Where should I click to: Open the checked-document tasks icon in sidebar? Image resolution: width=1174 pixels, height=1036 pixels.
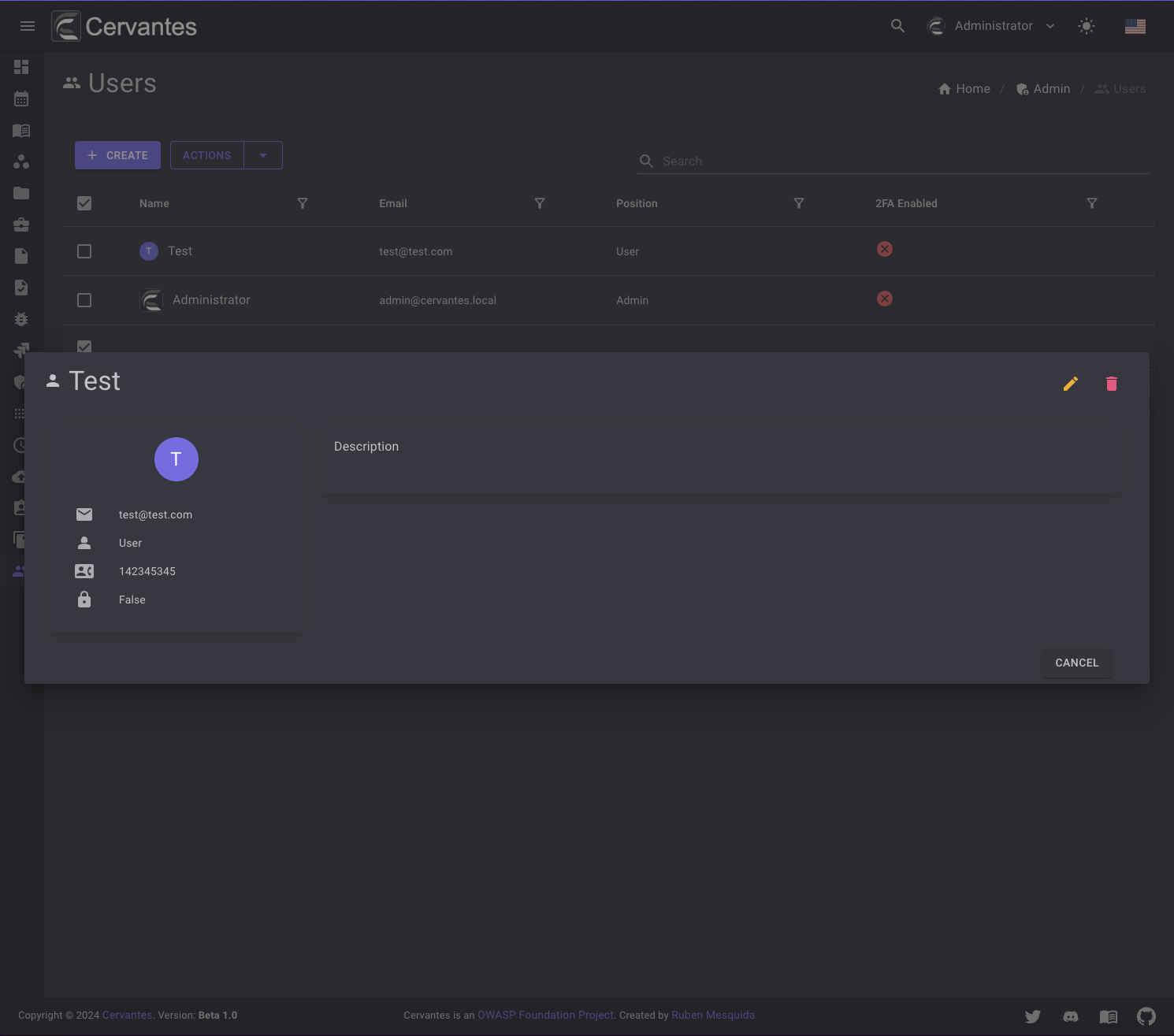click(x=21, y=288)
